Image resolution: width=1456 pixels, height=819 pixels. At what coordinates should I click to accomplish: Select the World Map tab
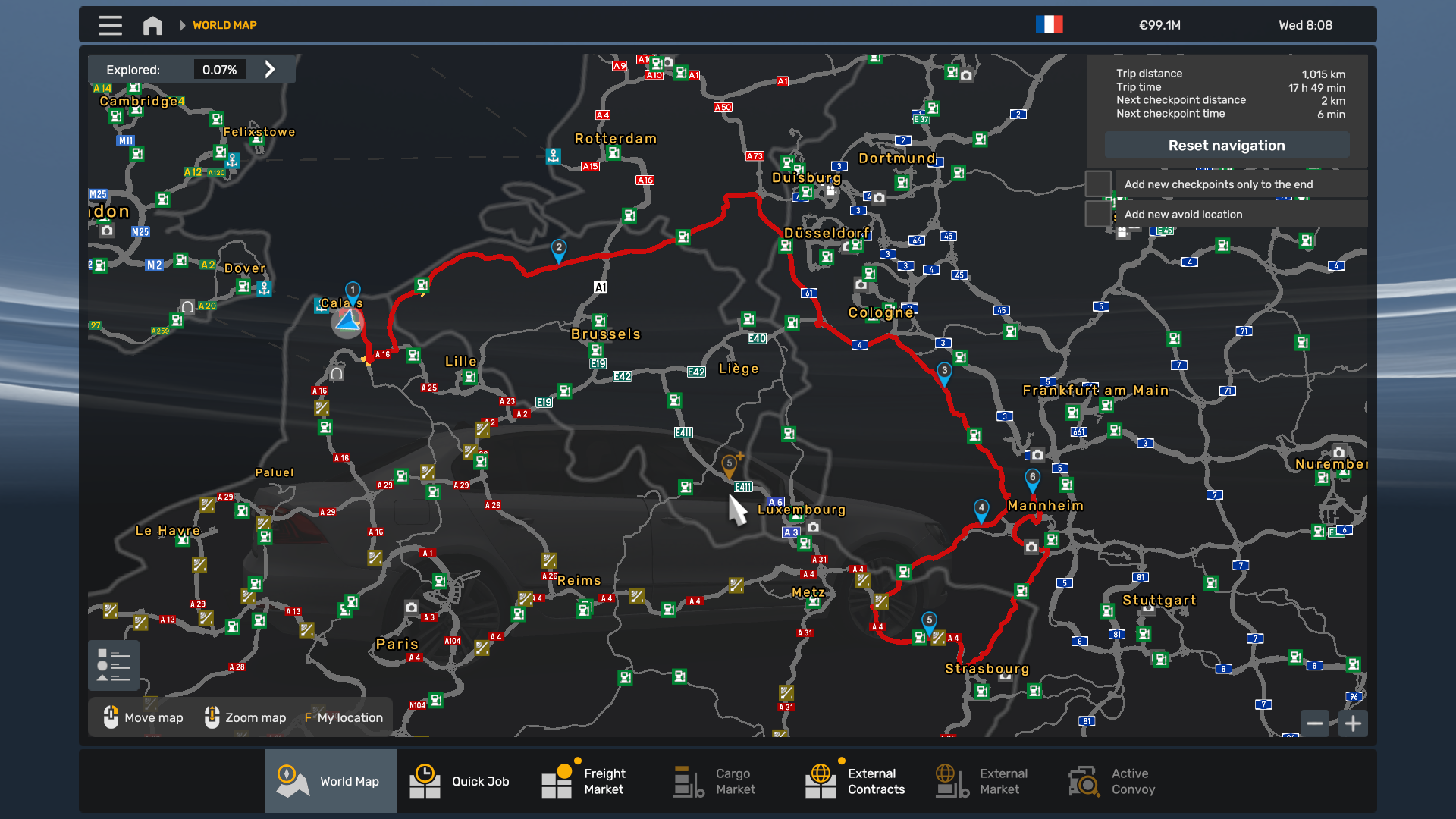pyautogui.click(x=331, y=781)
